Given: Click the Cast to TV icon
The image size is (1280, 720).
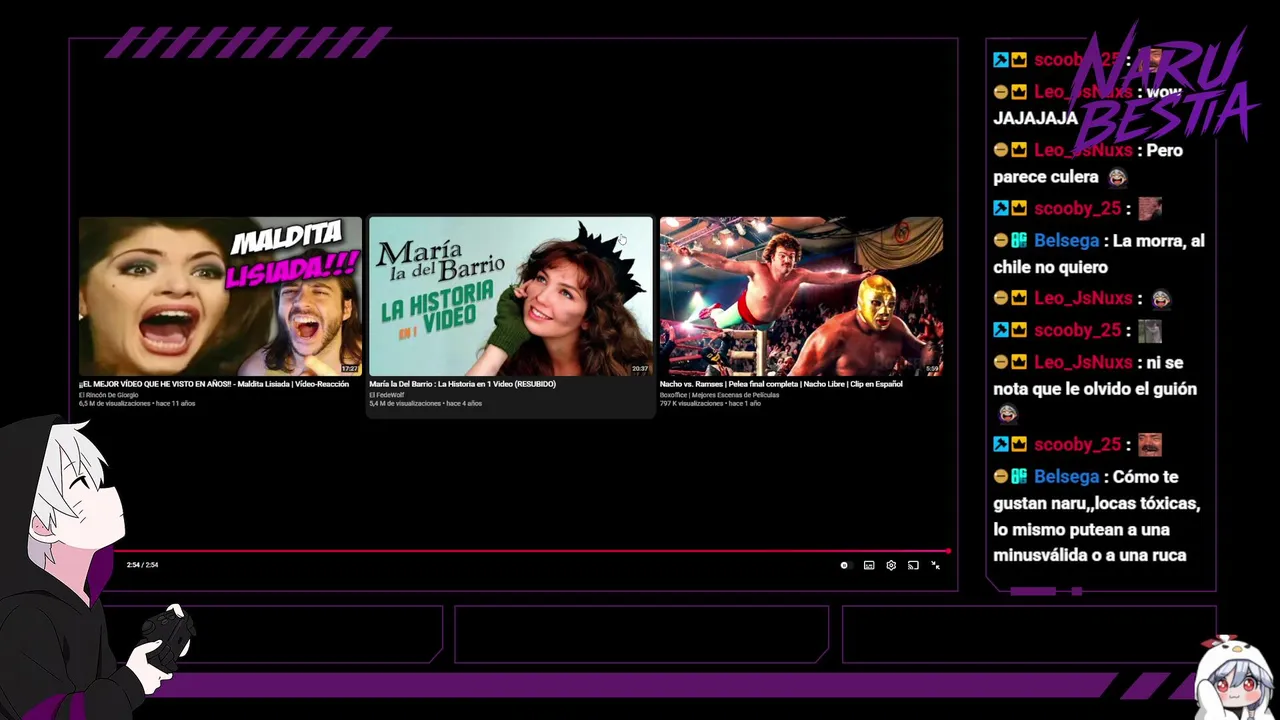Looking at the screenshot, I should tap(913, 565).
